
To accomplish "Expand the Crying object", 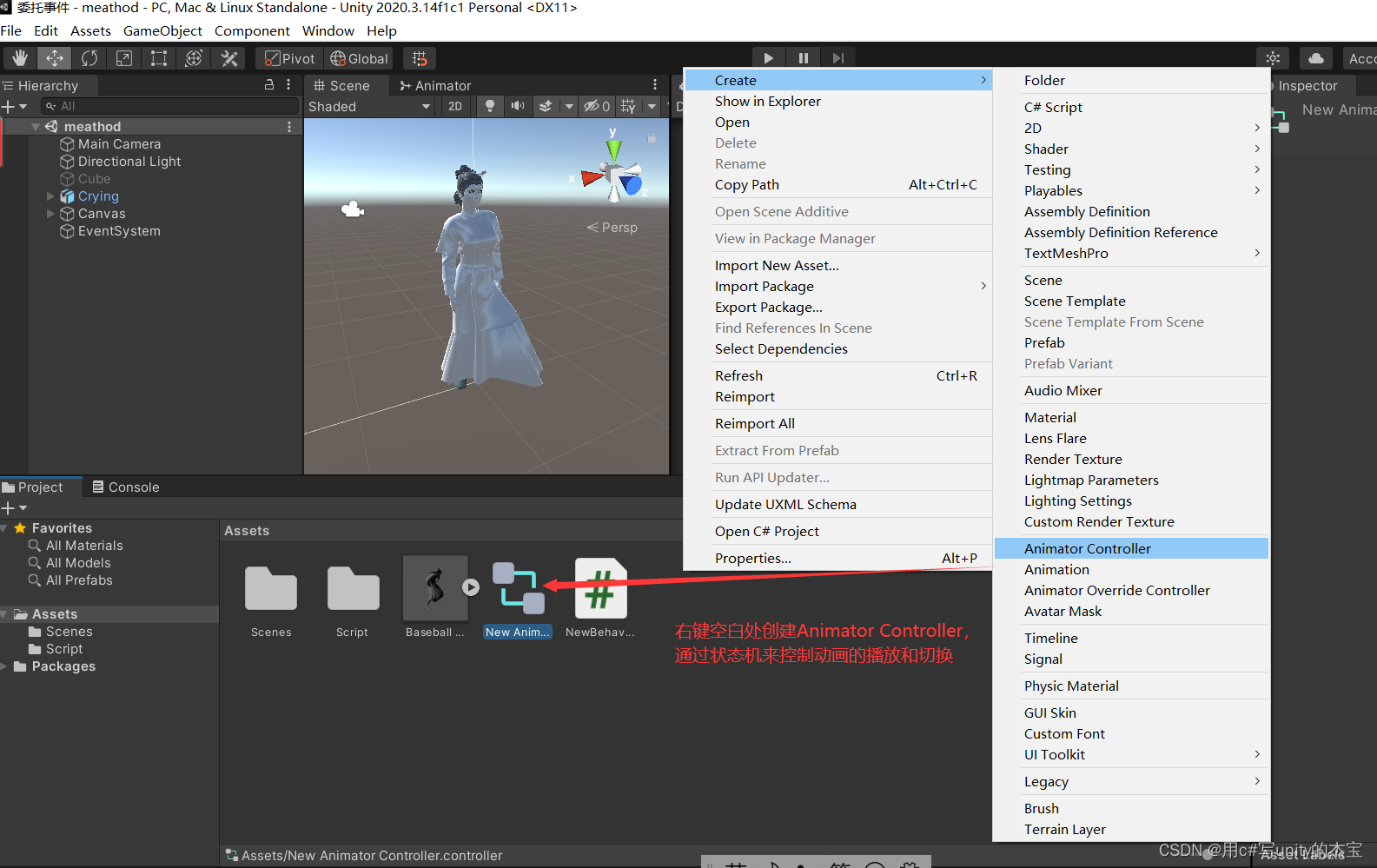I will tap(50, 196).
